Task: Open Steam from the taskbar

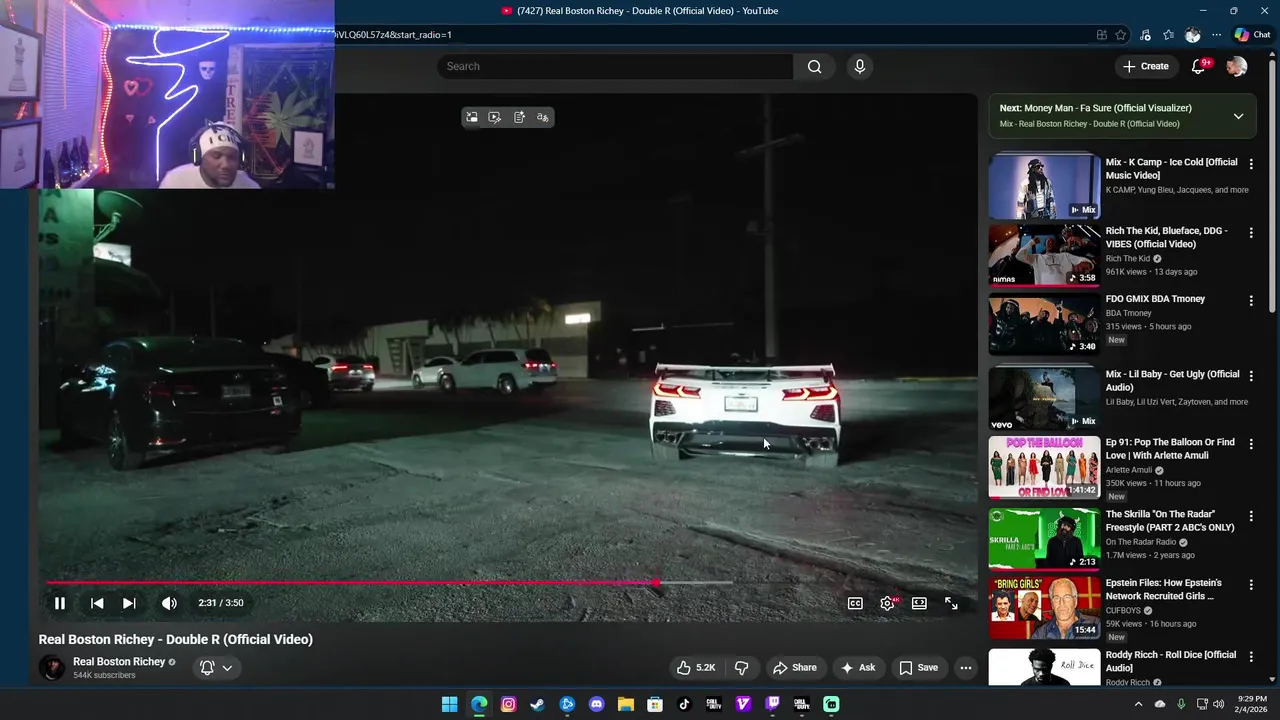Action: coord(538,704)
